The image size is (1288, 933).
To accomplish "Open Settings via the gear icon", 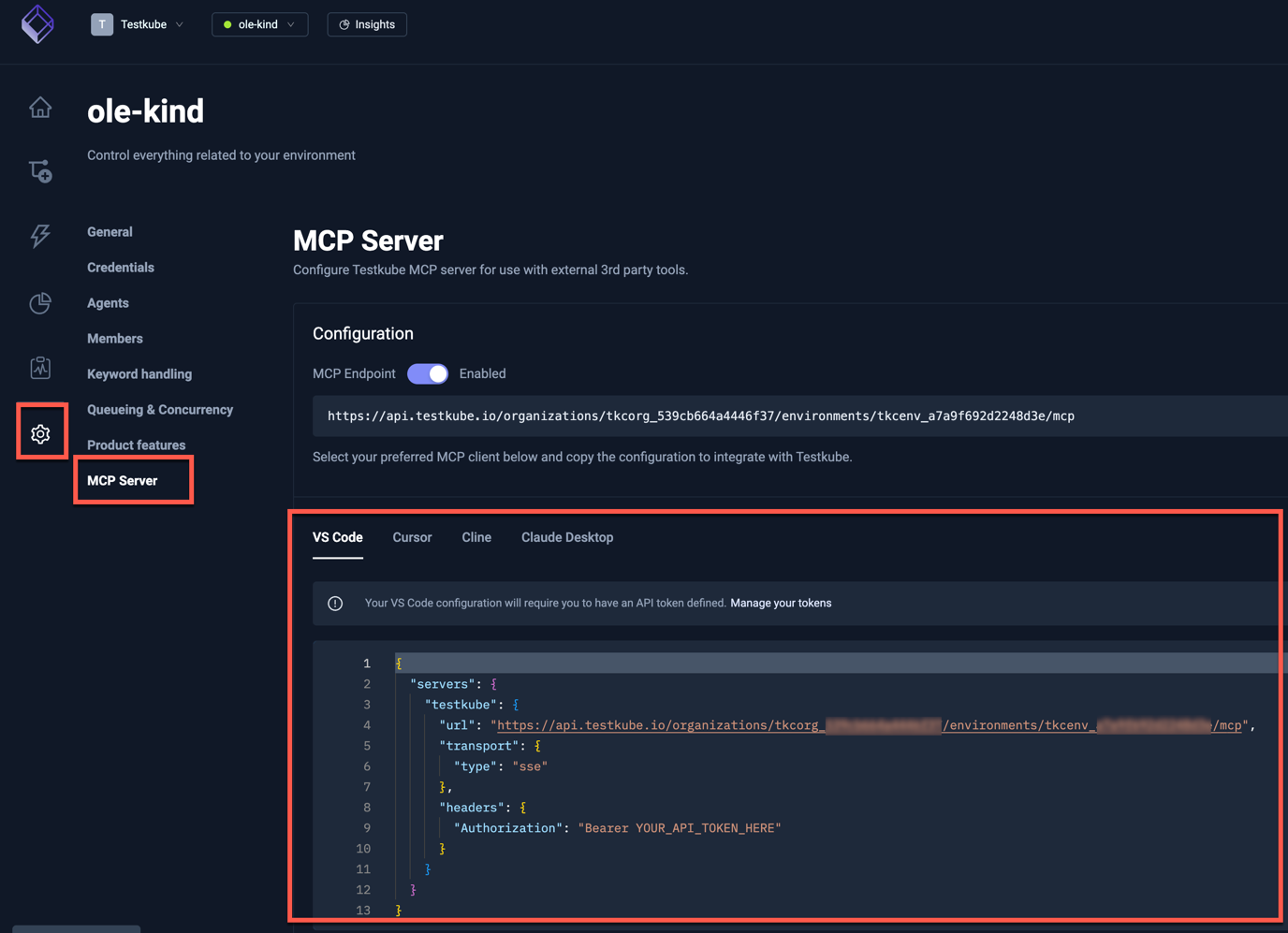I will 41,433.
